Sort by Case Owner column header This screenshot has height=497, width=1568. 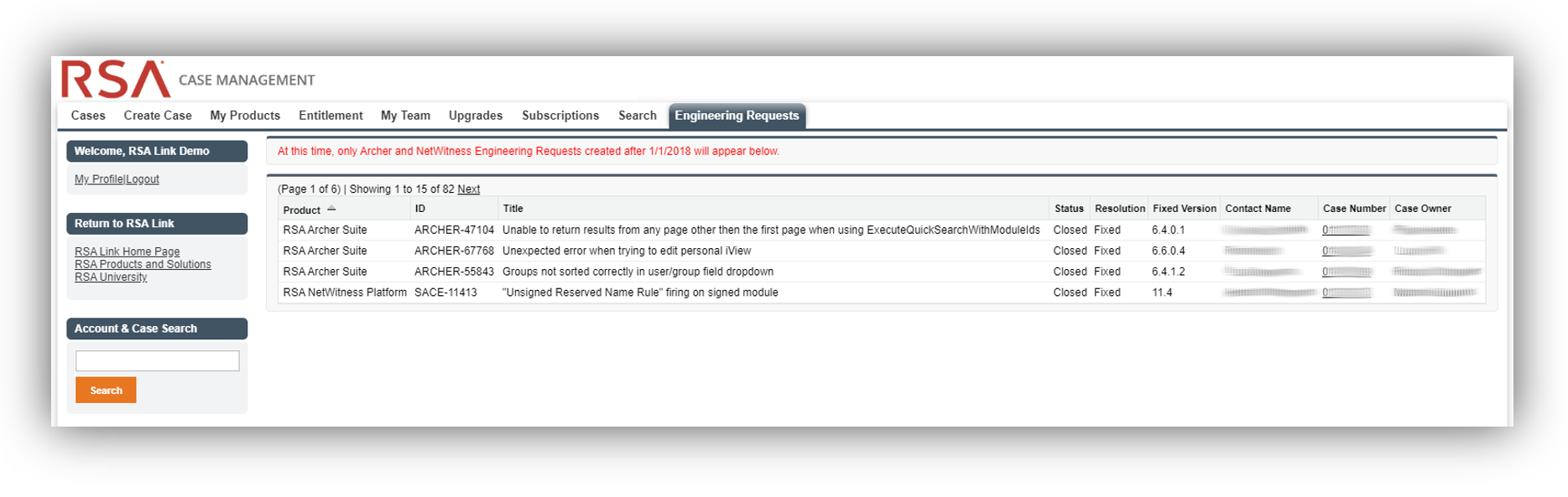(1423, 209)
